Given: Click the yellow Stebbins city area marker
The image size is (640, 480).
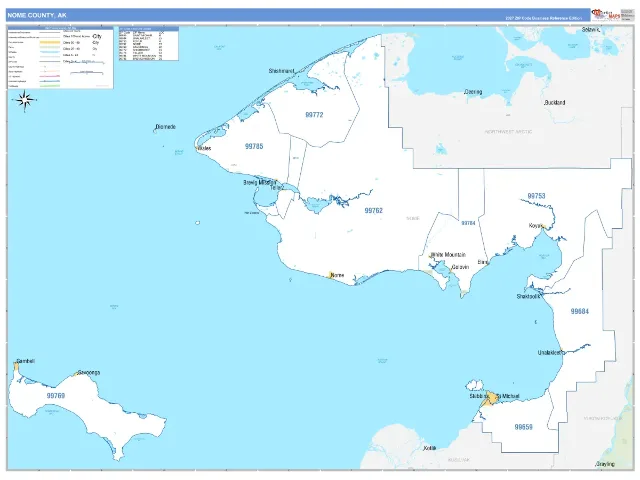Looking at the screenshot, I should click(490, 399).
